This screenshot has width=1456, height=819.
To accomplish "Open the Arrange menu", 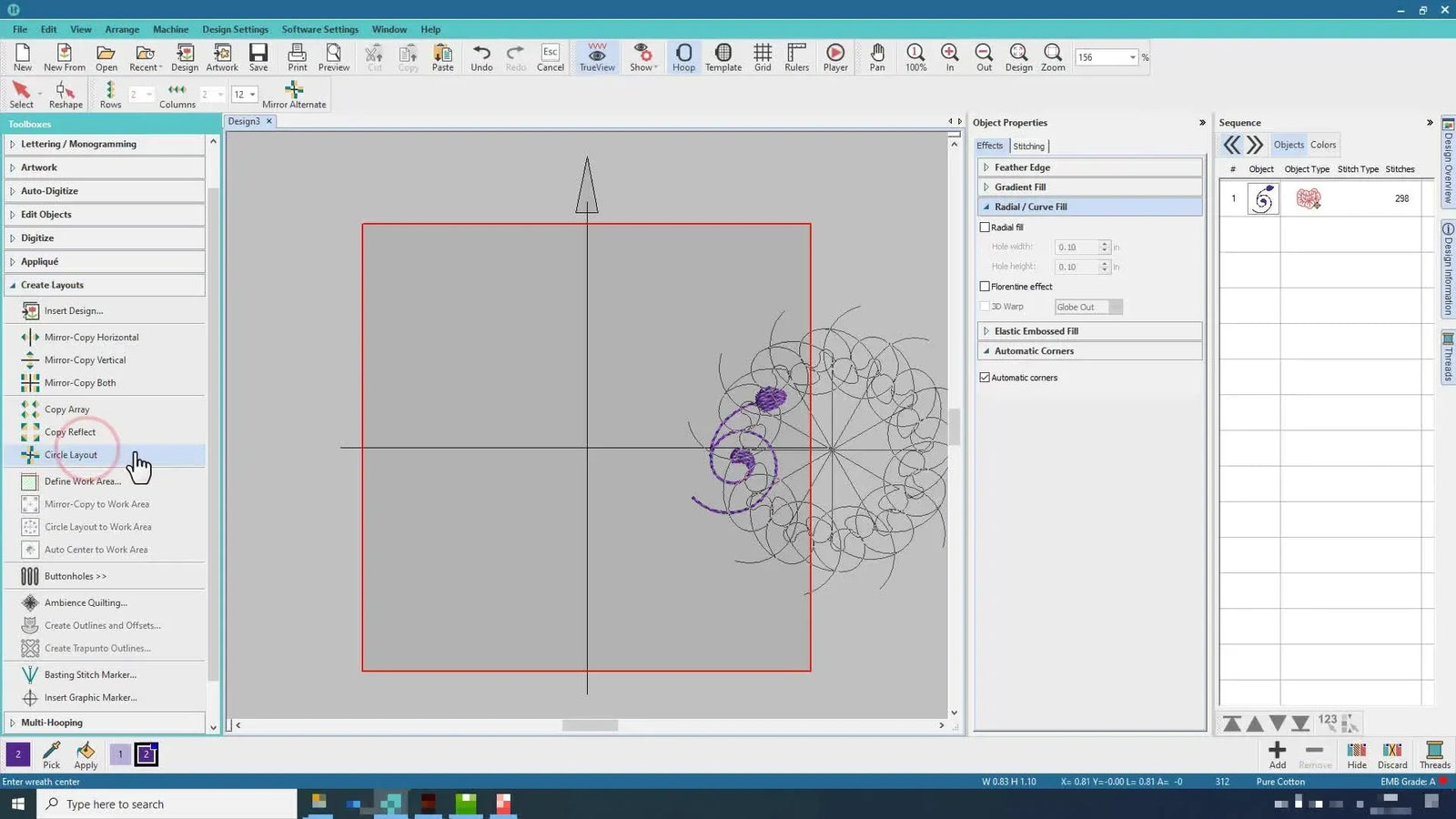I will 122,28.
